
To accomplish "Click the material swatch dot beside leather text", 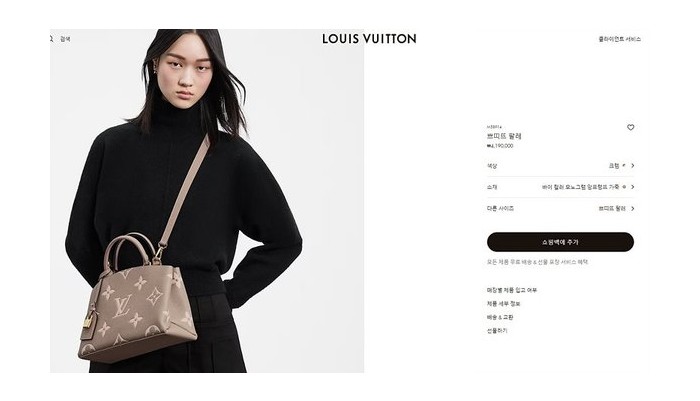I will [624, 187].
